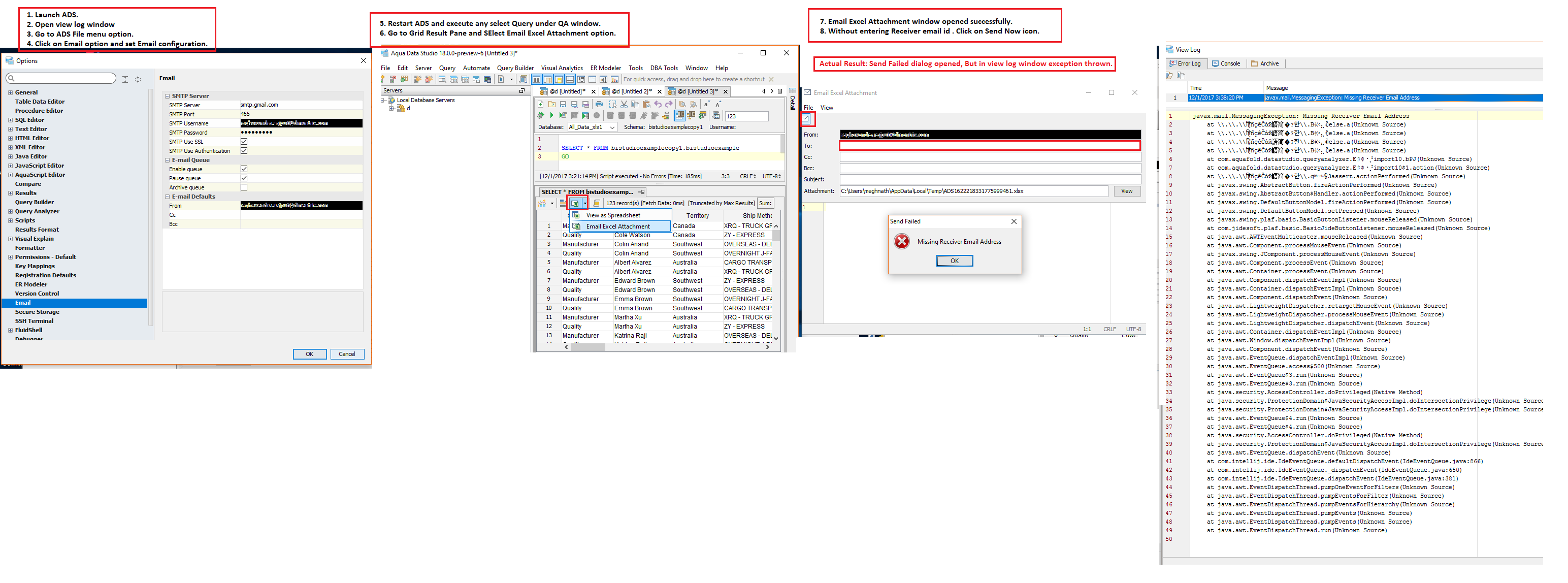The height and width of the screenshot is (583, 1568).
Task: Click the Undo arrow icon
Action: pos(658,105)
